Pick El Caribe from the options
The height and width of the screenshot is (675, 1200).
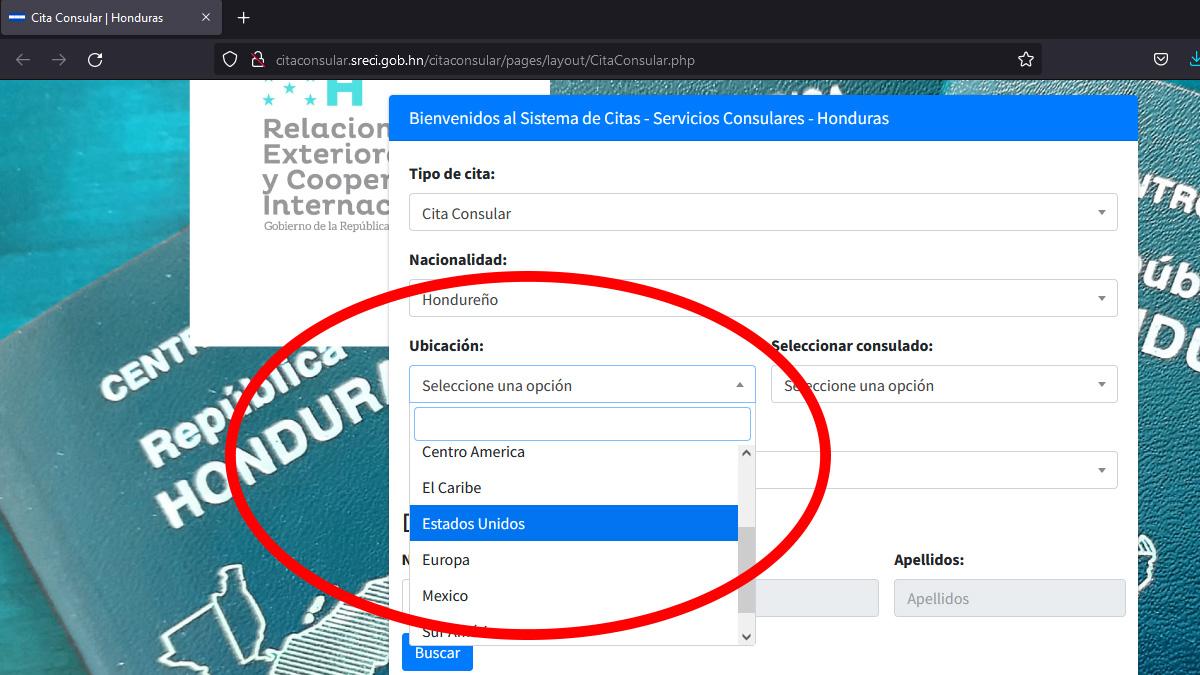(574, 488)
